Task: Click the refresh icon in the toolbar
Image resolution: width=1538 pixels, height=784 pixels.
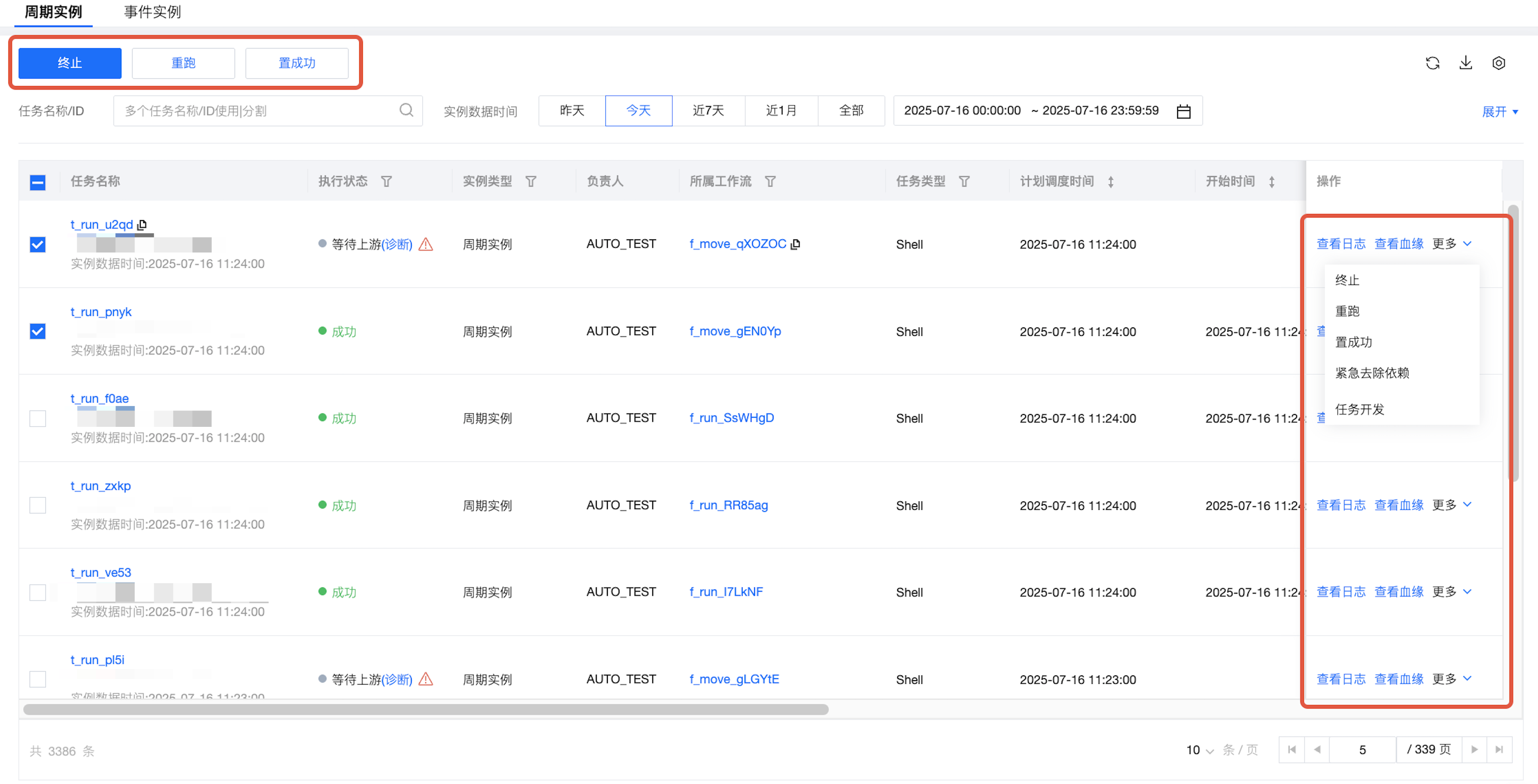Action: click(1432, 63)
